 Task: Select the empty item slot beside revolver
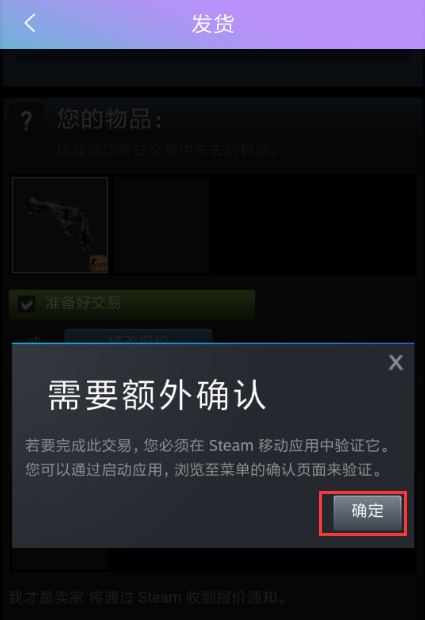[x=161, y=225]
